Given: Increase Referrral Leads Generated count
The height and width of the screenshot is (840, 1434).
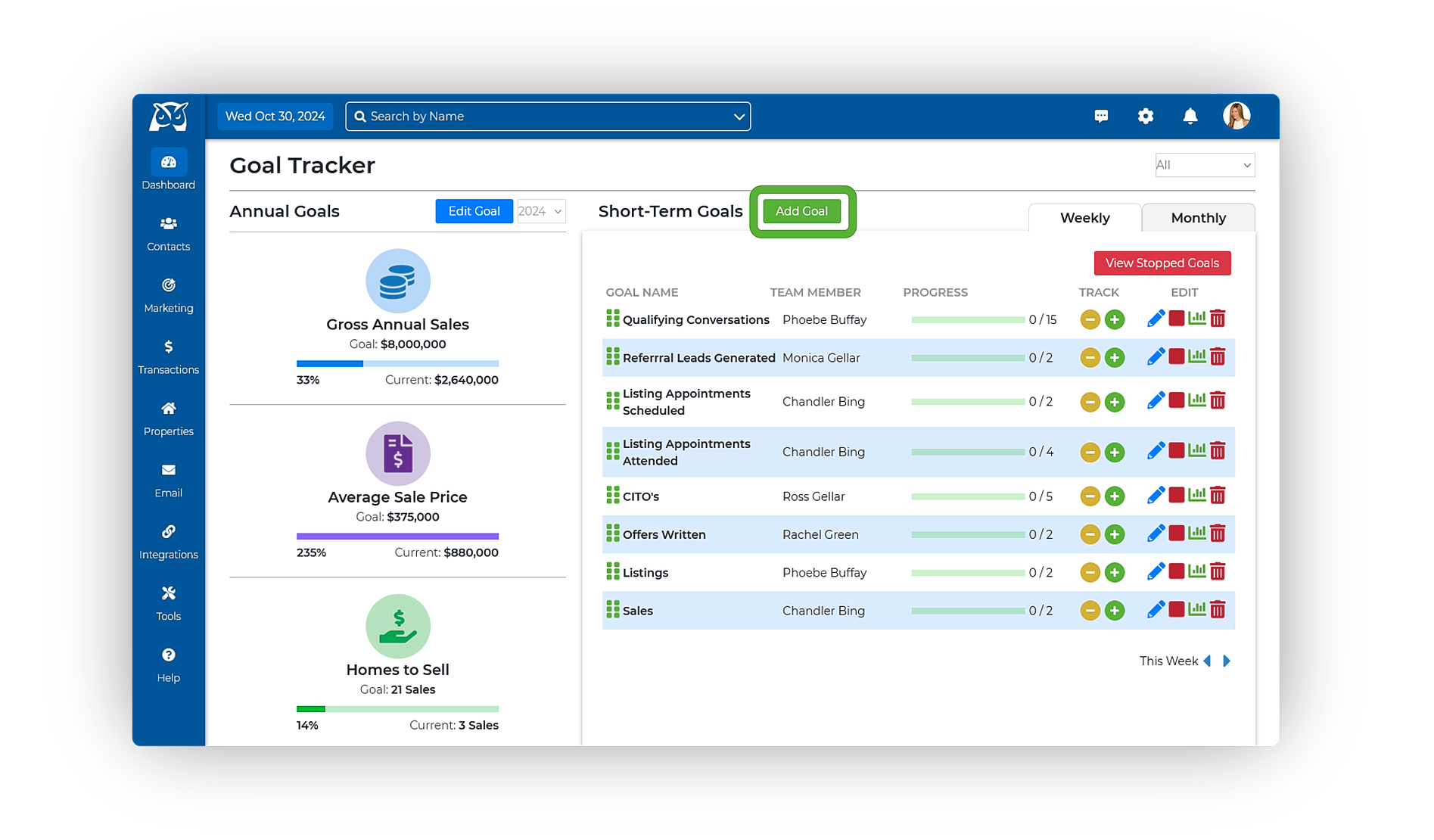Looking at the screenshot, I should (x=1114, y=357).
